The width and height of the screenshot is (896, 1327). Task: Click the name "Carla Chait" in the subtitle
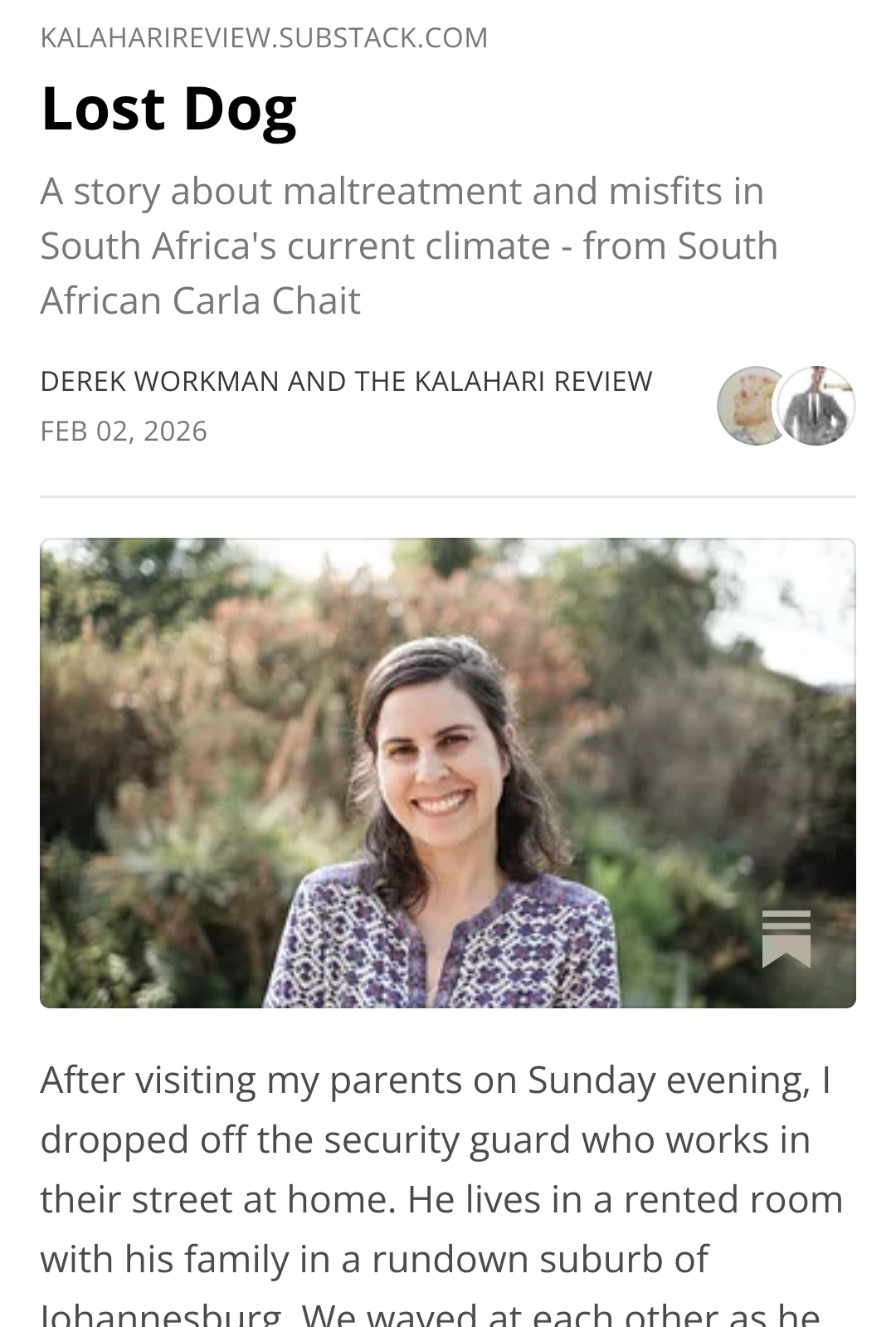pos(266,300)
